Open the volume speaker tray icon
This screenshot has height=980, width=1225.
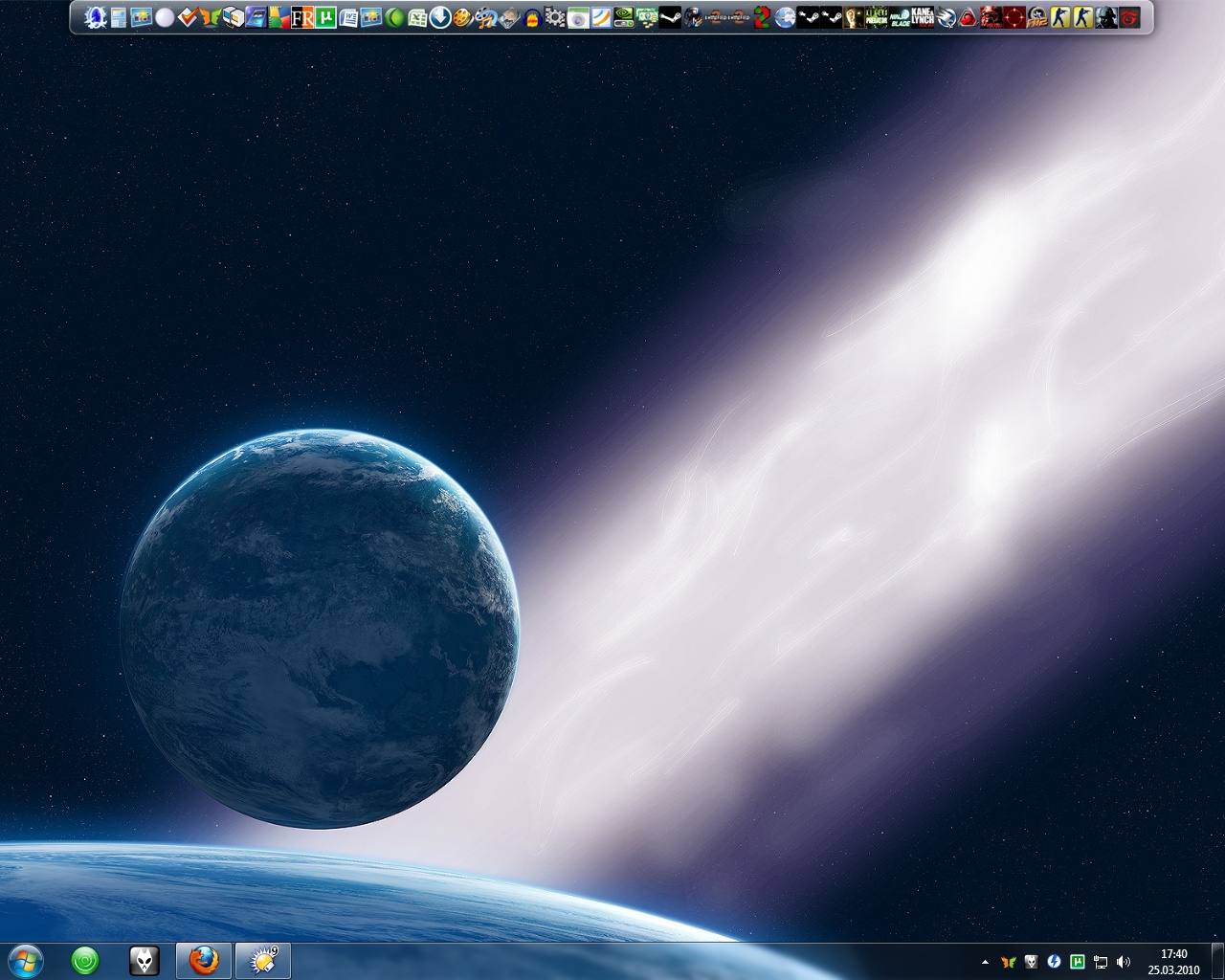coord(1124,962)
